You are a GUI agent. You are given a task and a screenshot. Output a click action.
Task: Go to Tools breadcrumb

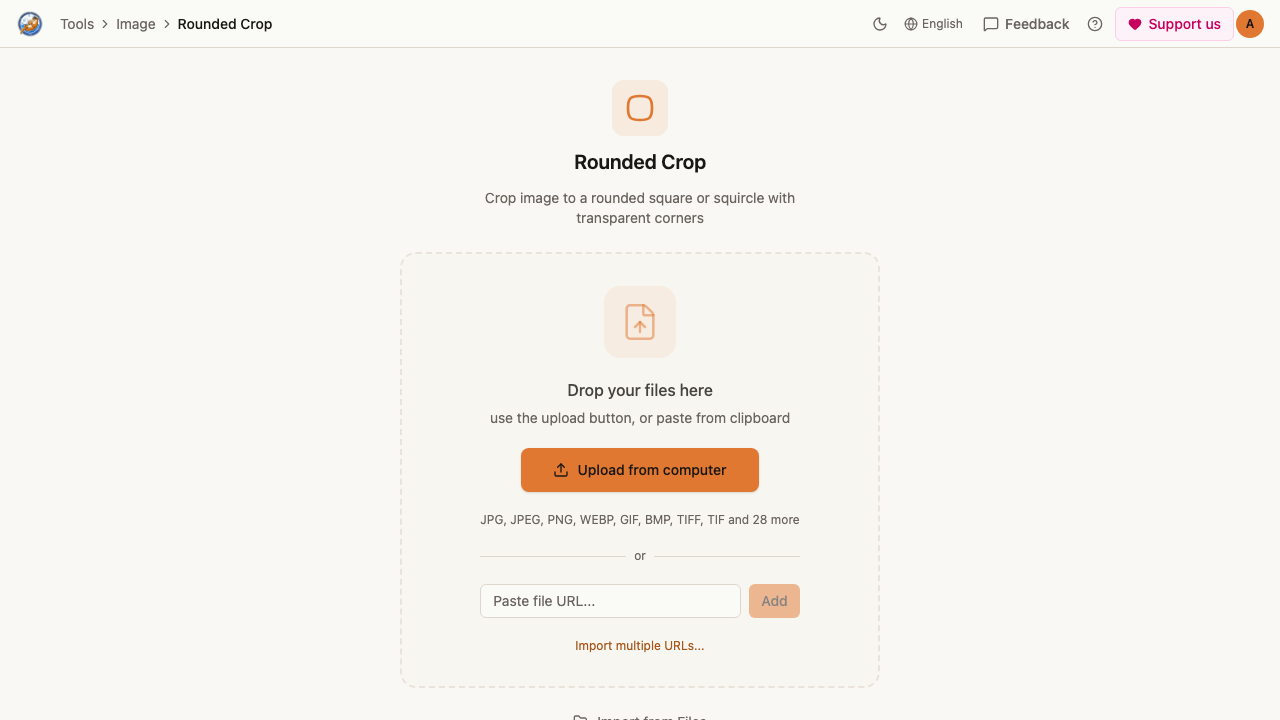click(x=77, y=24)
